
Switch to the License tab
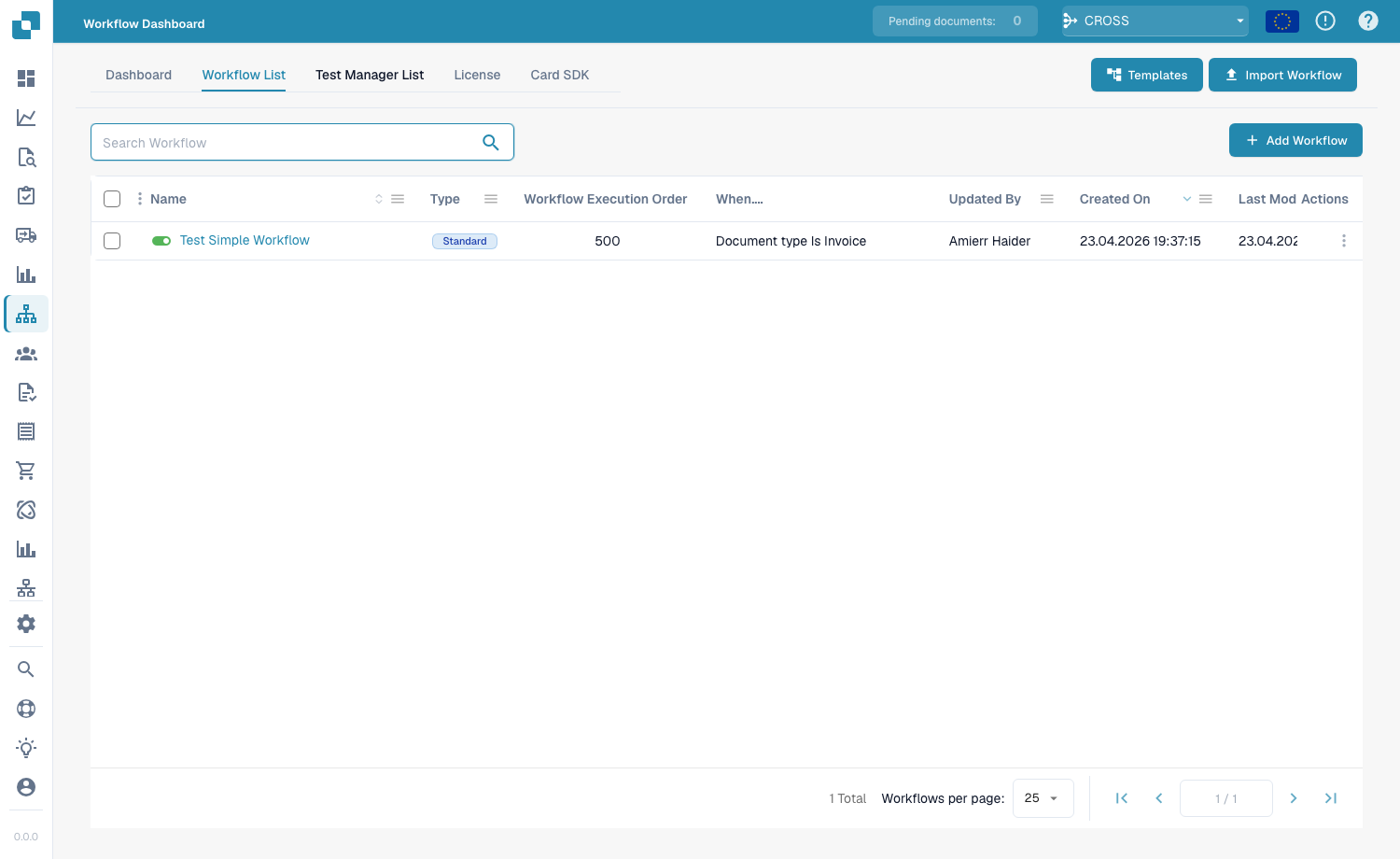477,75
